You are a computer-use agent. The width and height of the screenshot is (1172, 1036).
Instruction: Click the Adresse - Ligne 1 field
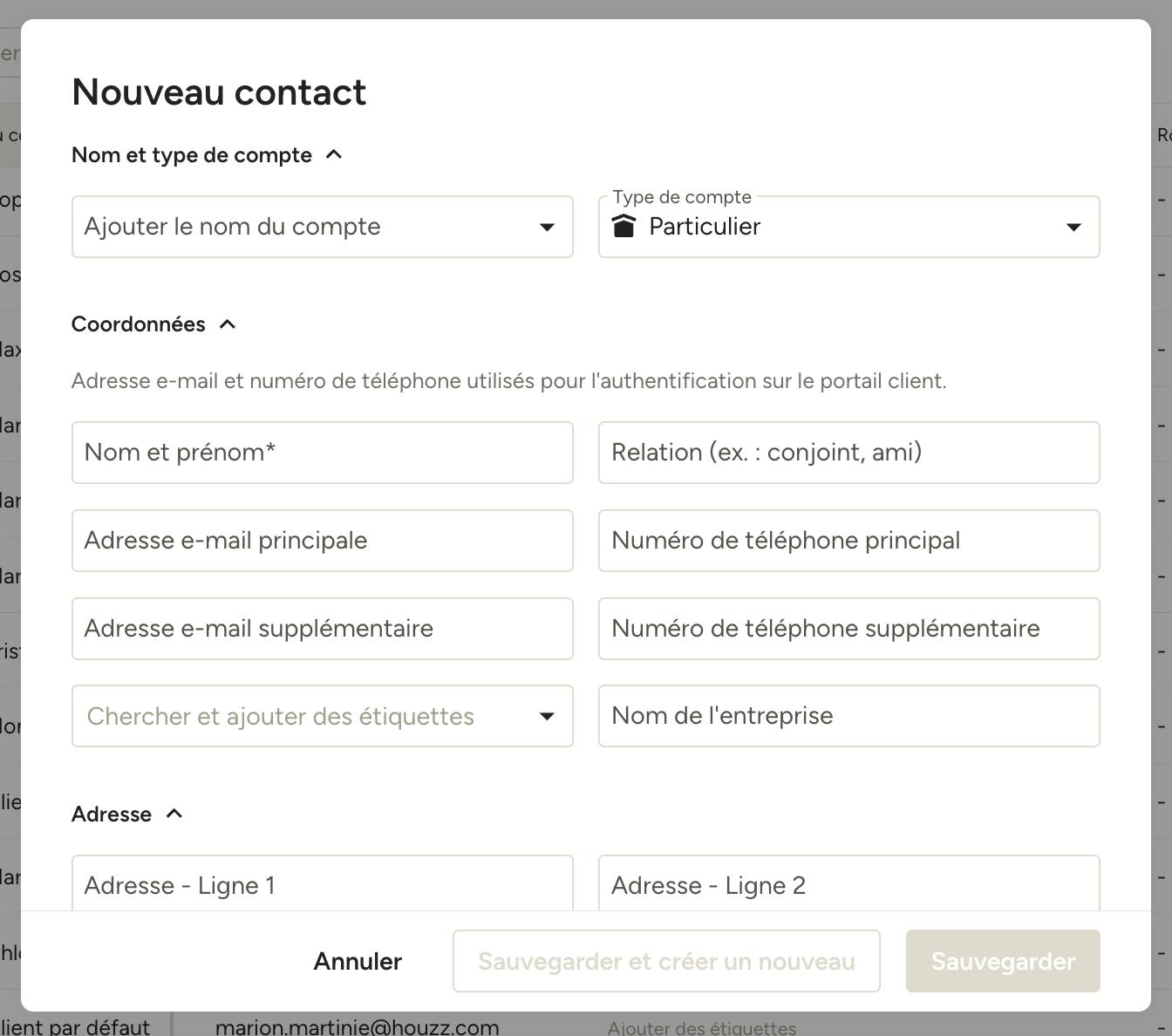click(322, 883)
